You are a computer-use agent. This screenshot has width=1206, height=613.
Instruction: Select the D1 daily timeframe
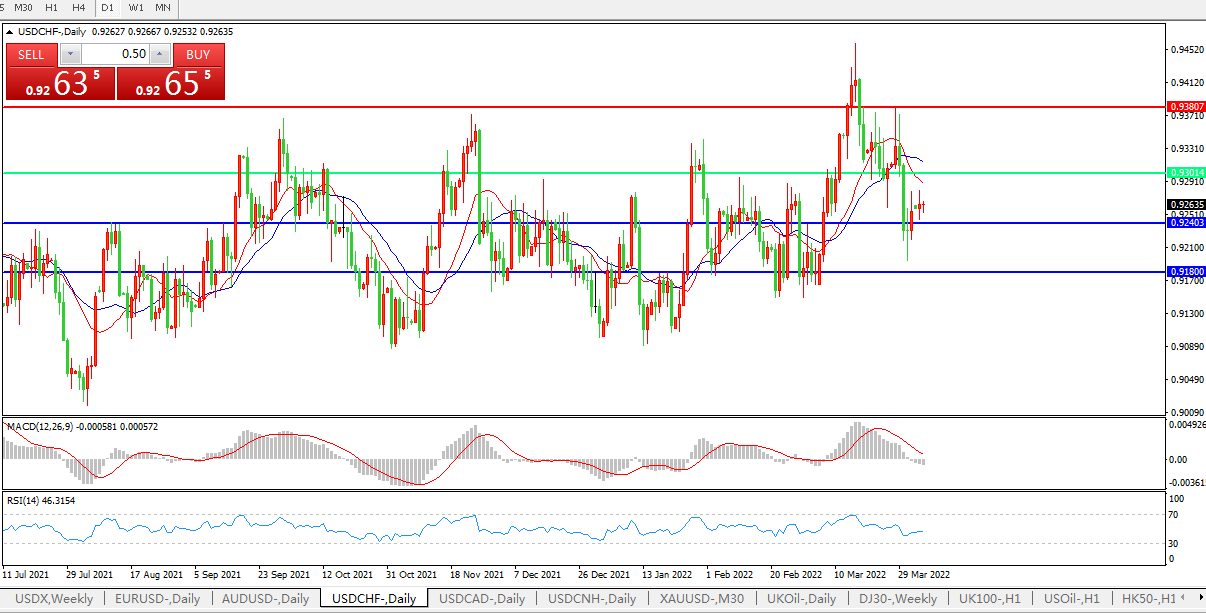click(x=108, y=8)
